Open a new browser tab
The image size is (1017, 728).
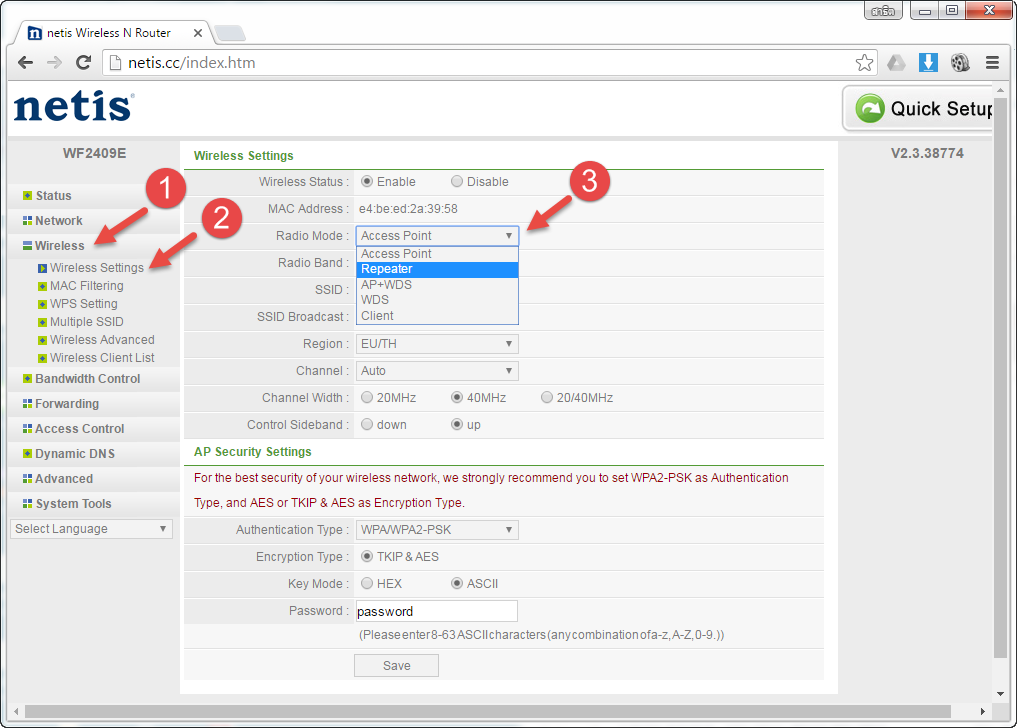coord(230,32)
